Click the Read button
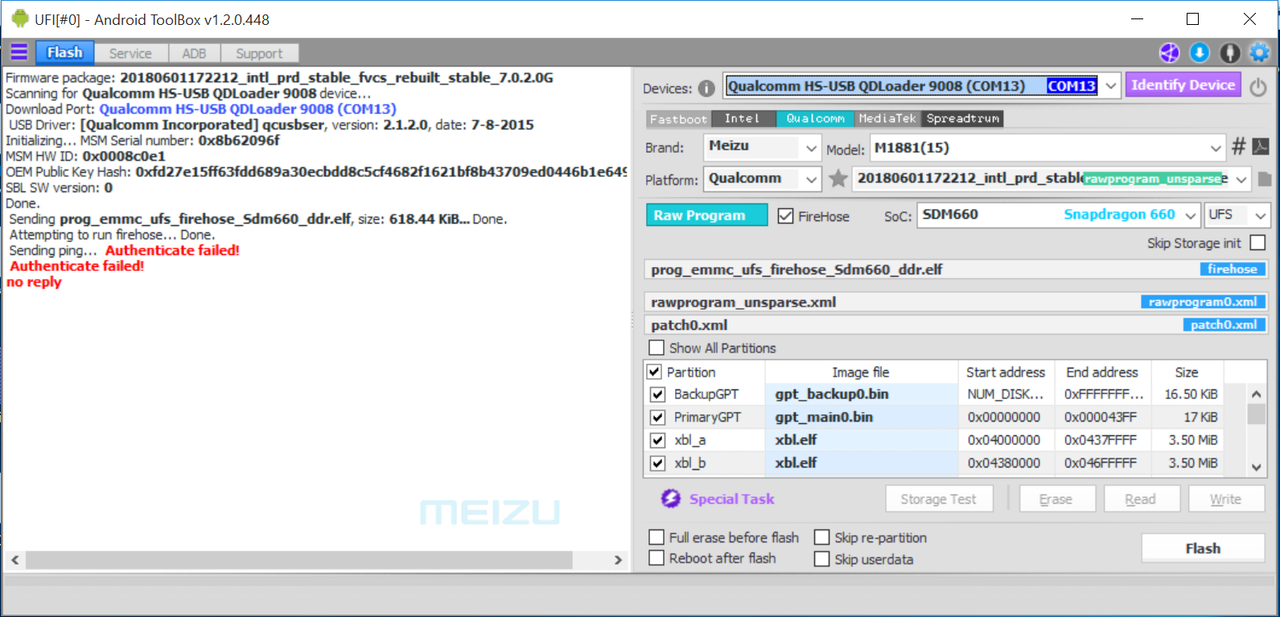The height and width of the screenshot is (617, 1280). pos(1140,499)
